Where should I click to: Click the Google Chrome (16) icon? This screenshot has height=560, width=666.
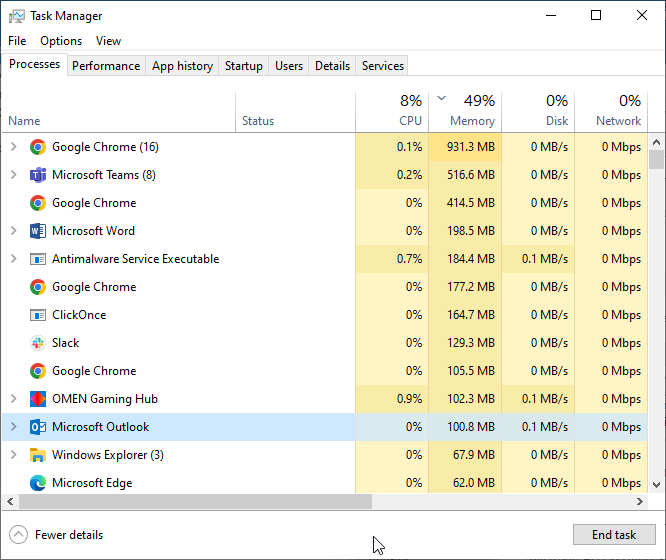coord(38,147)
